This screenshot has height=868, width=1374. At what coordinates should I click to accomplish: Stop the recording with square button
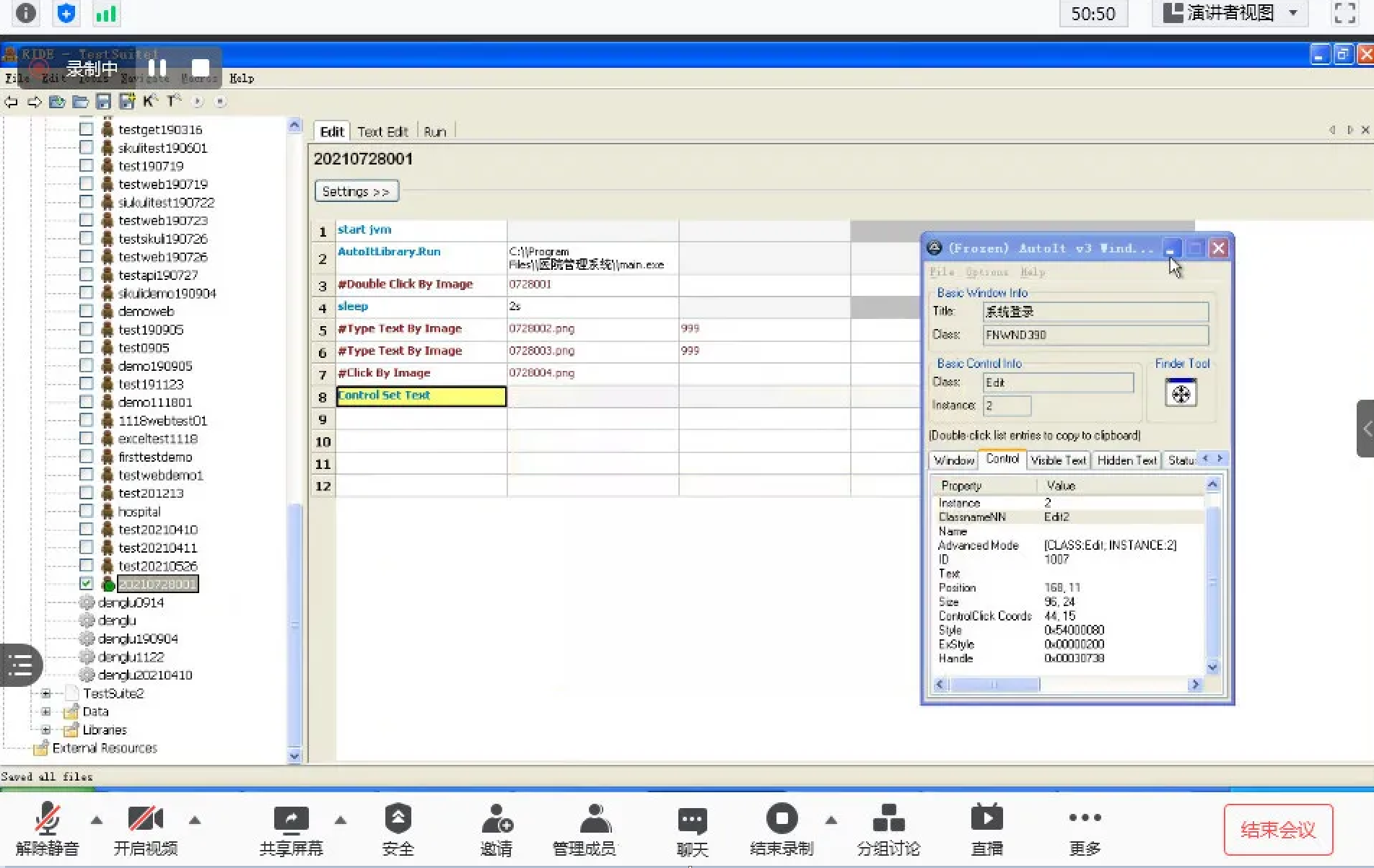pyautogui.click(x=200, y=69)
